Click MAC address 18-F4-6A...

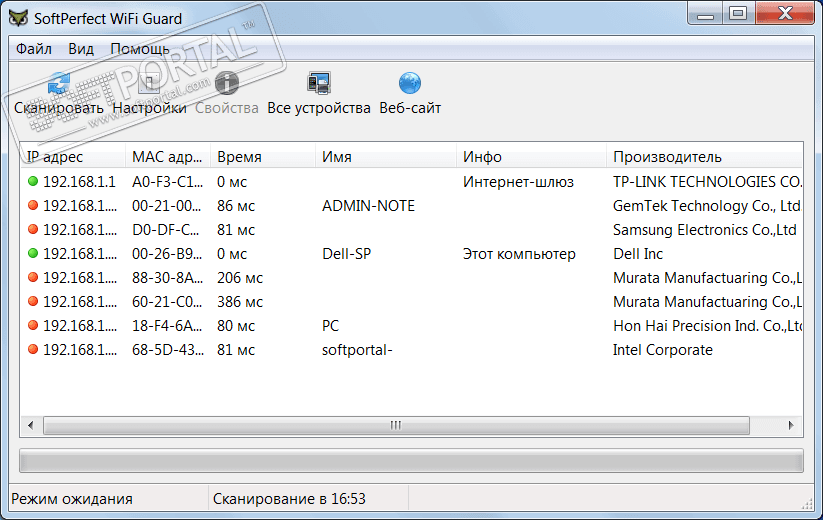pos(167,326)
